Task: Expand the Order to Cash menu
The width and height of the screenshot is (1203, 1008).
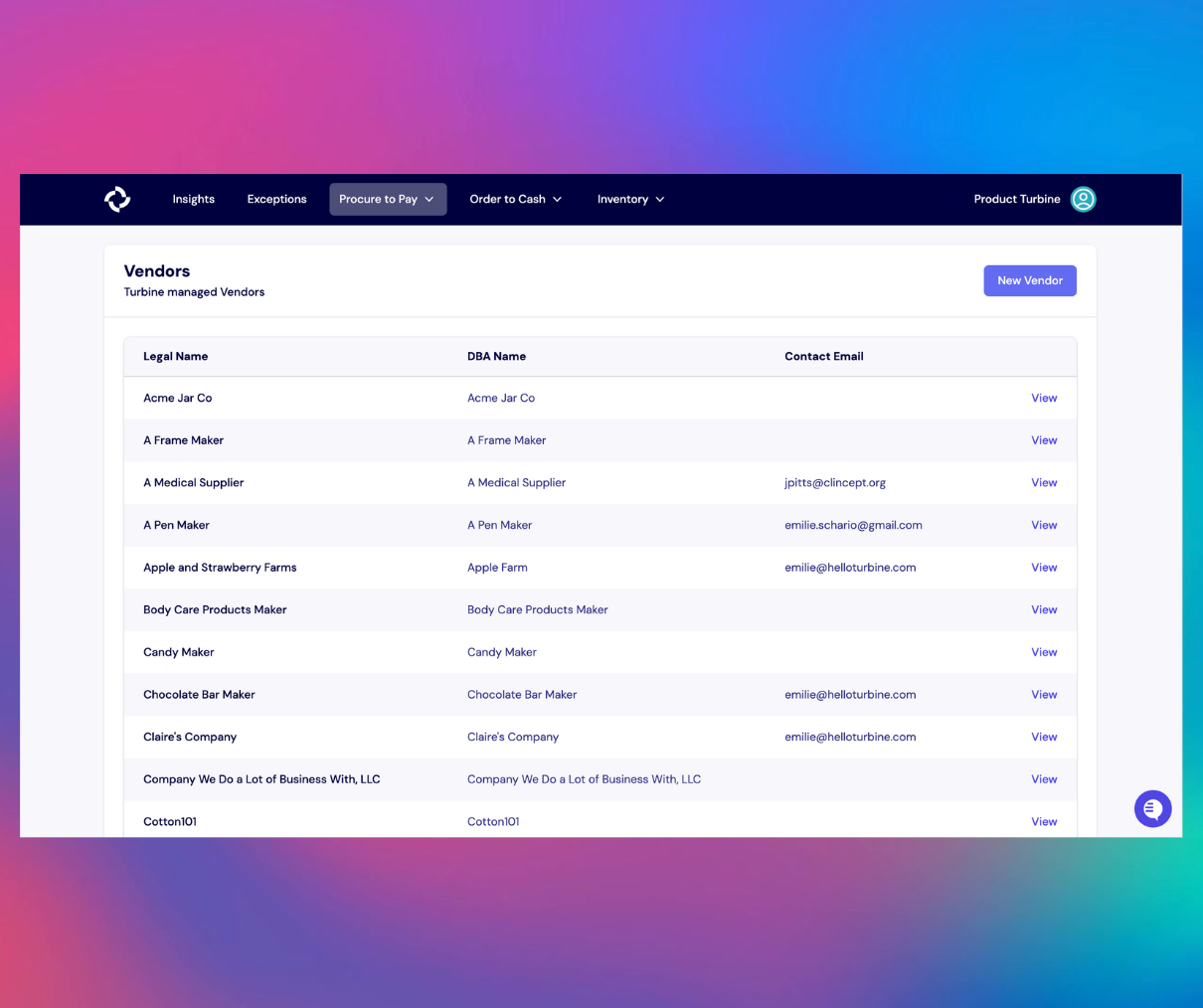Action: coord(515,199)
